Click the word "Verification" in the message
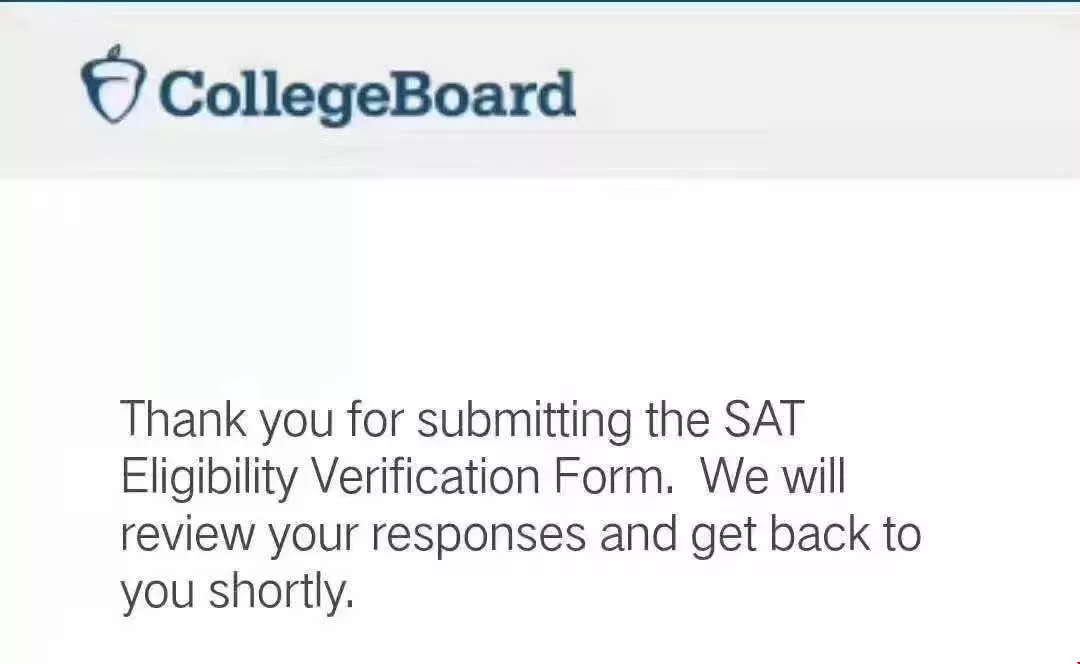This screenshot has width=1080, height=664. (x=426, y=475)
